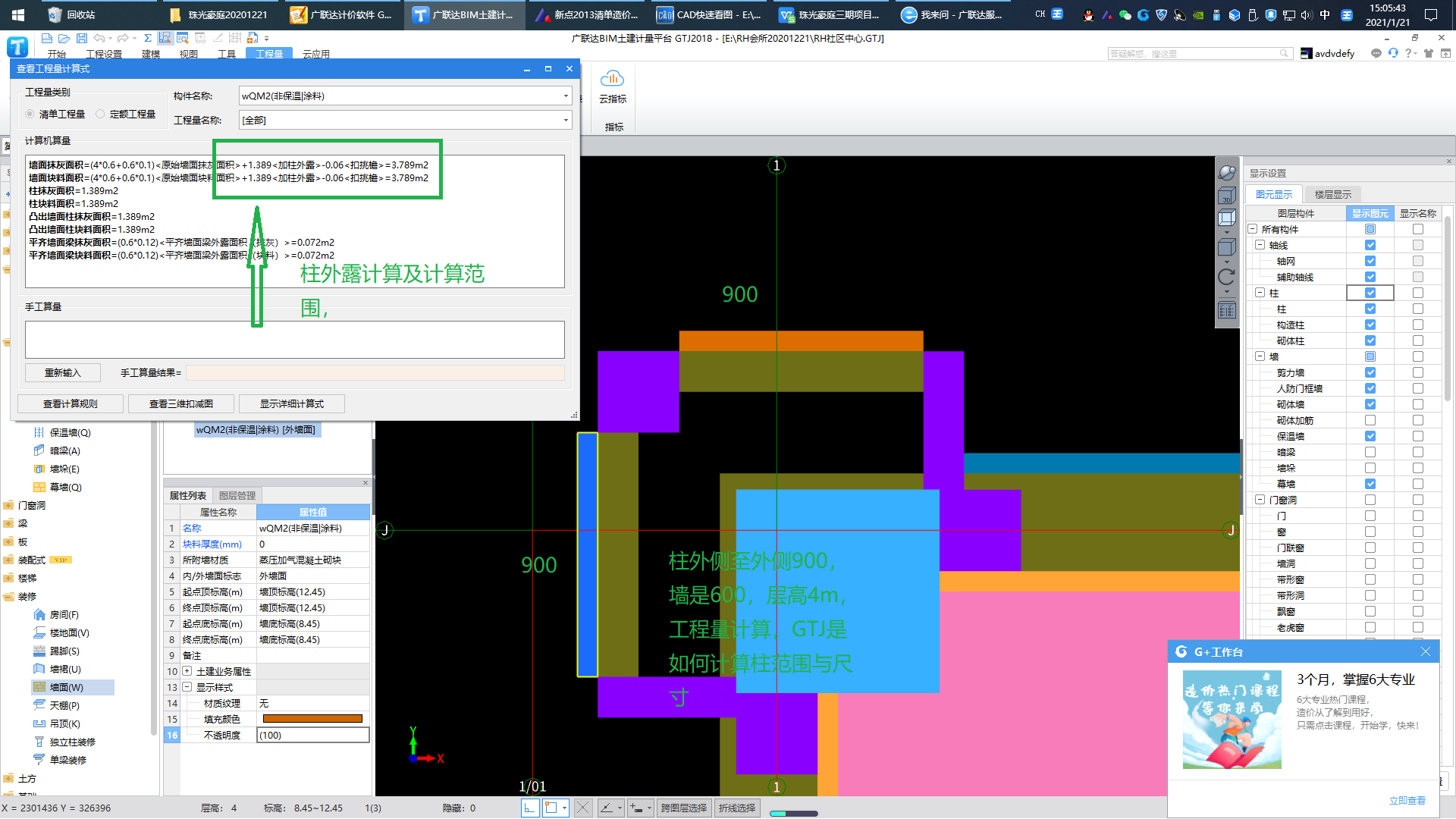Close the G+工作台 popup
The width and height of the screenshot is (1456, 819).
pos(1426,651)
